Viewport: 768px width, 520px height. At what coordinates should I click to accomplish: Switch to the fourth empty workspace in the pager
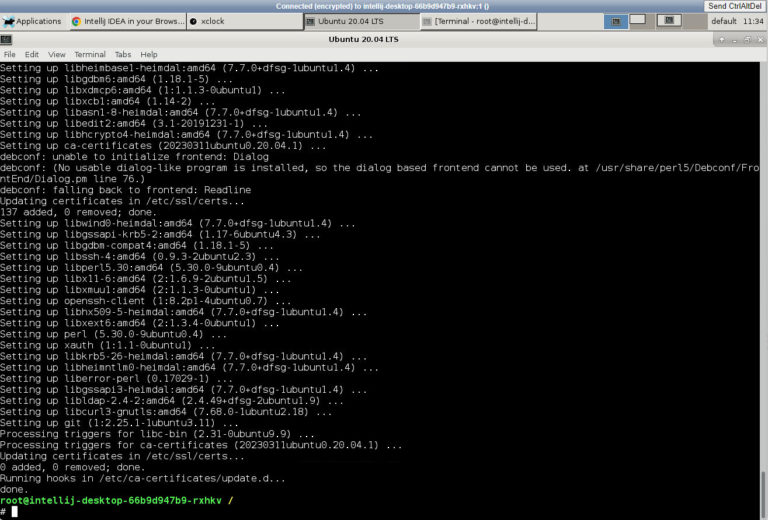pos(695,22)
